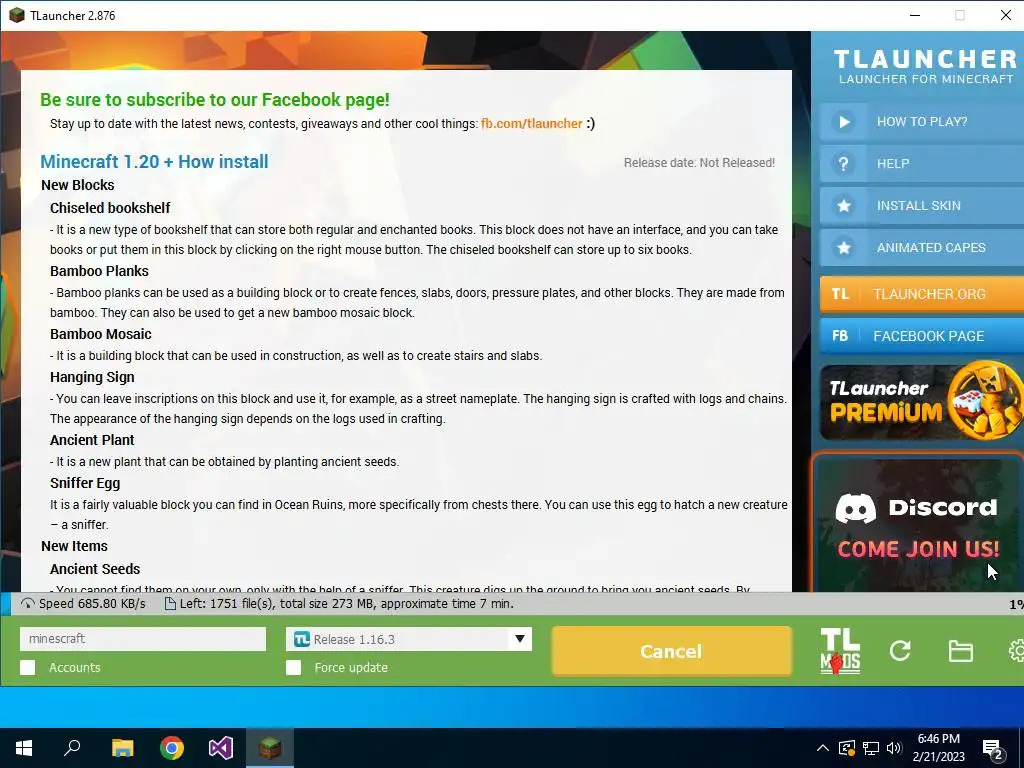Open the fb.com/tlauncher link

[x=531, y=123]
